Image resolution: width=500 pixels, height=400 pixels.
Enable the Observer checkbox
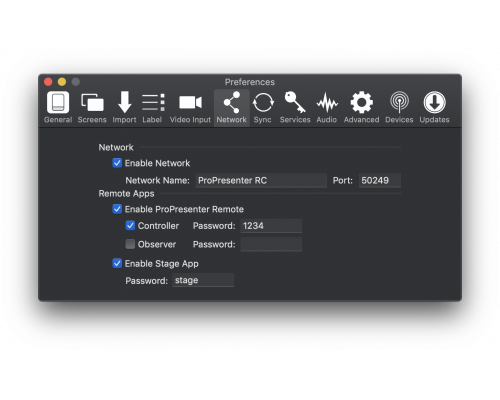coord(130,244)
